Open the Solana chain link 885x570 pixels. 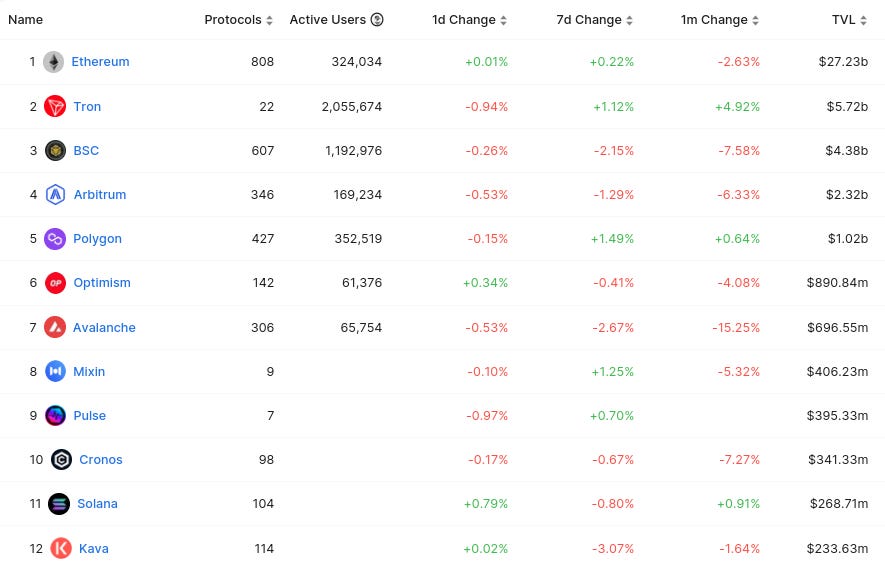pos(97,504)
